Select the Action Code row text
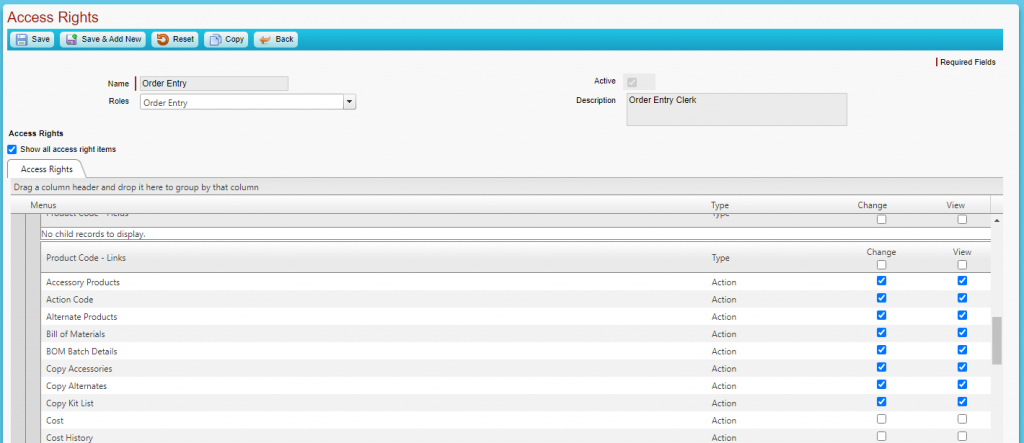This screenshot has width=1024, height=443. (x=70, y=299)
